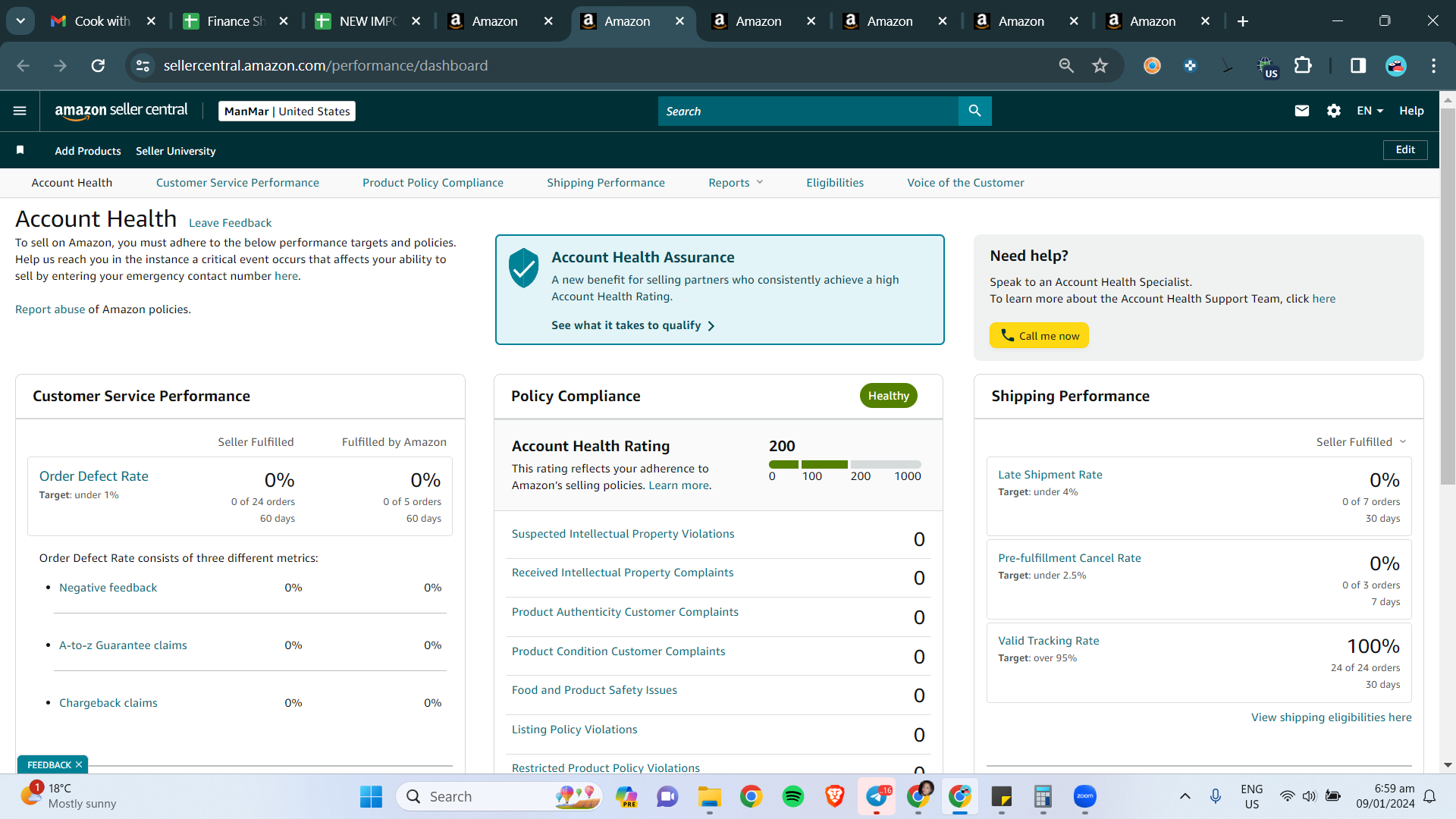The height and width of the screenshot is (819, 1456).
Task: Open the Help link
Action: tap(1411, 111)
